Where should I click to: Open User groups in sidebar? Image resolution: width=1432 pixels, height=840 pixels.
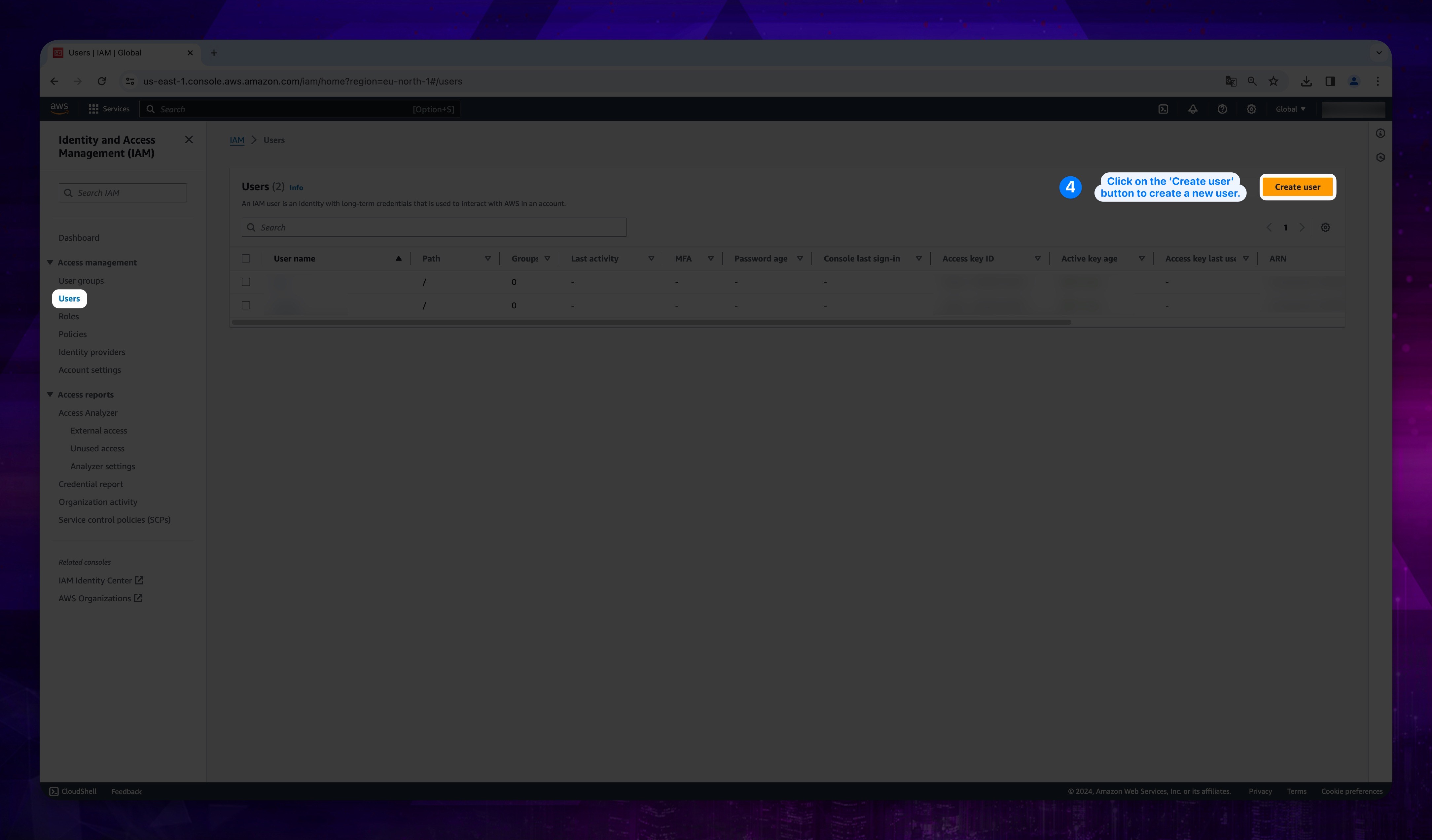pos(81,281)
